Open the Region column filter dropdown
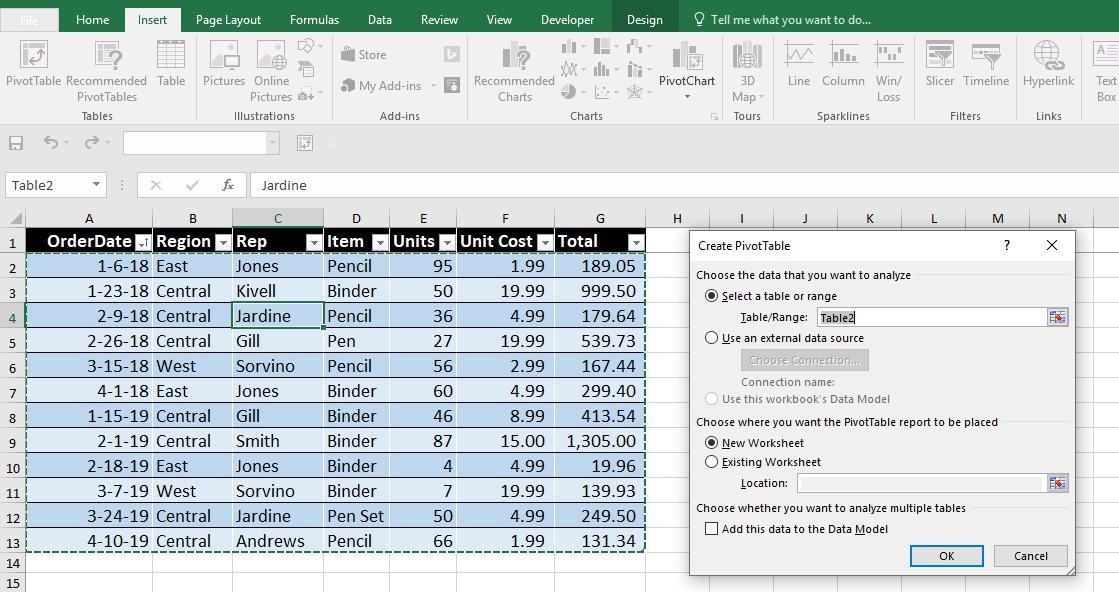The width and height of the screenshot is (1119, 592). click(220, 242)
